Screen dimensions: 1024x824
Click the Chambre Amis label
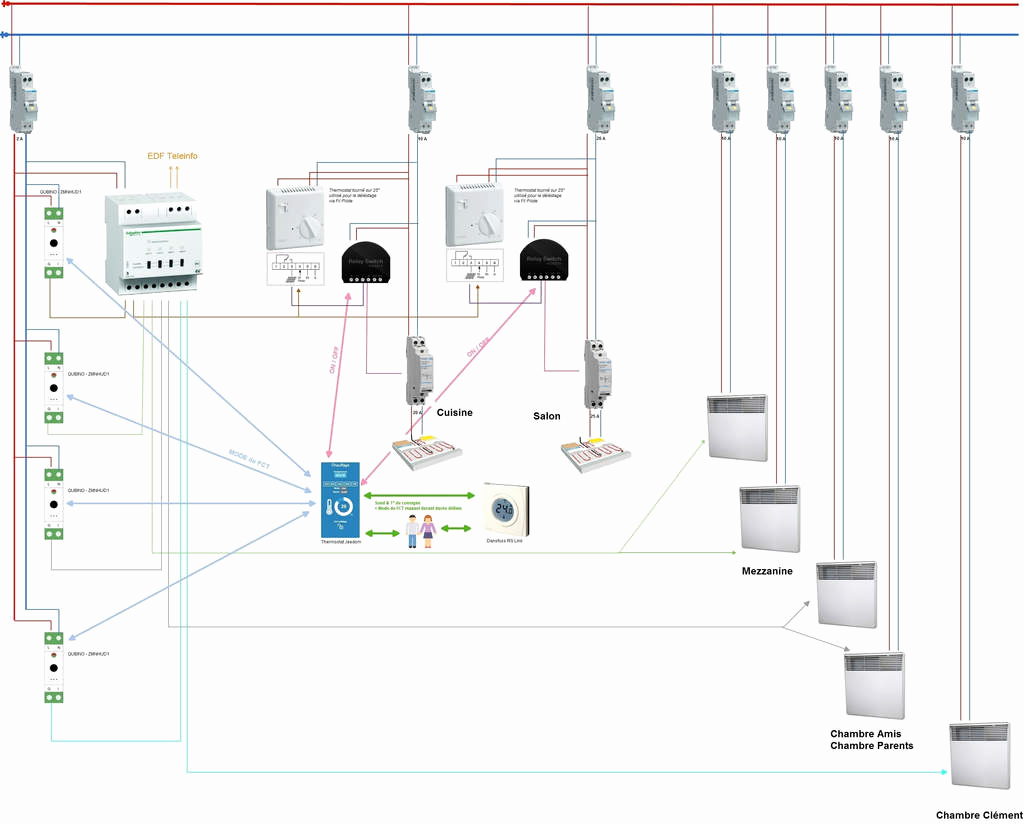coord(865,734)
